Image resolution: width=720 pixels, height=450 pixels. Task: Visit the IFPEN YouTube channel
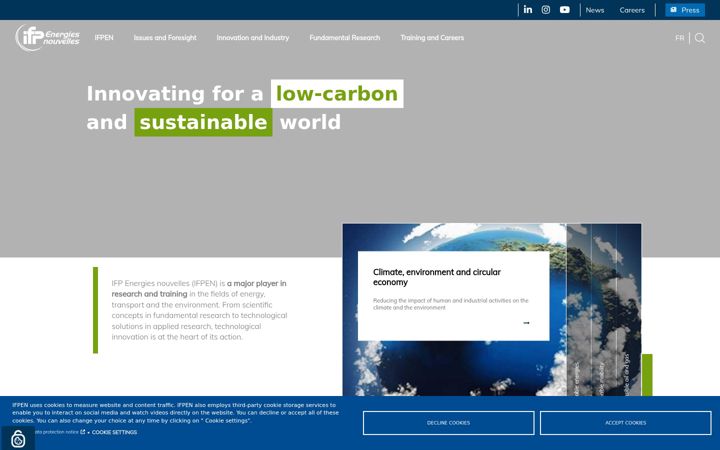[565, 10]
